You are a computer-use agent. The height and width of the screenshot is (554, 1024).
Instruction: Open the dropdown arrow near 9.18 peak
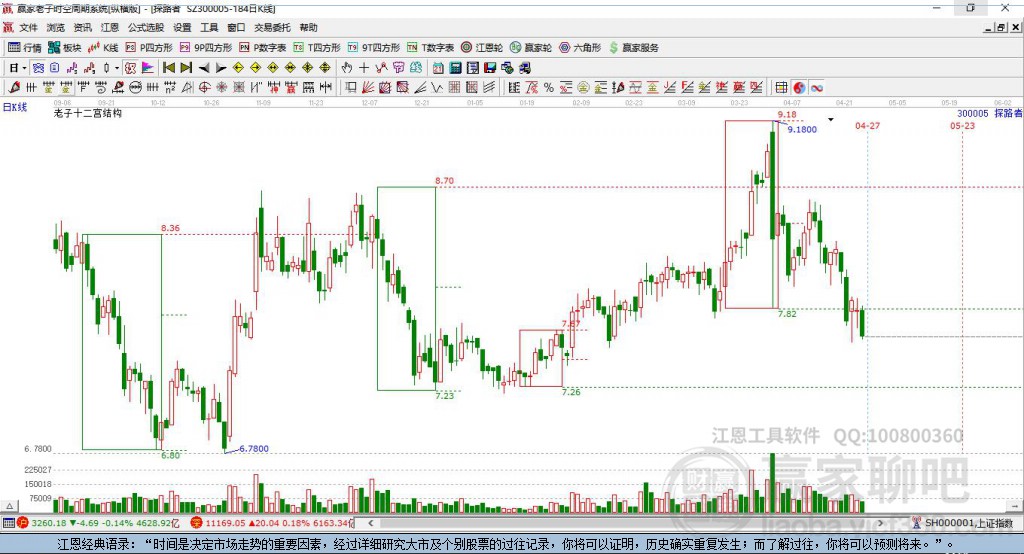click(x=831, y=120)
